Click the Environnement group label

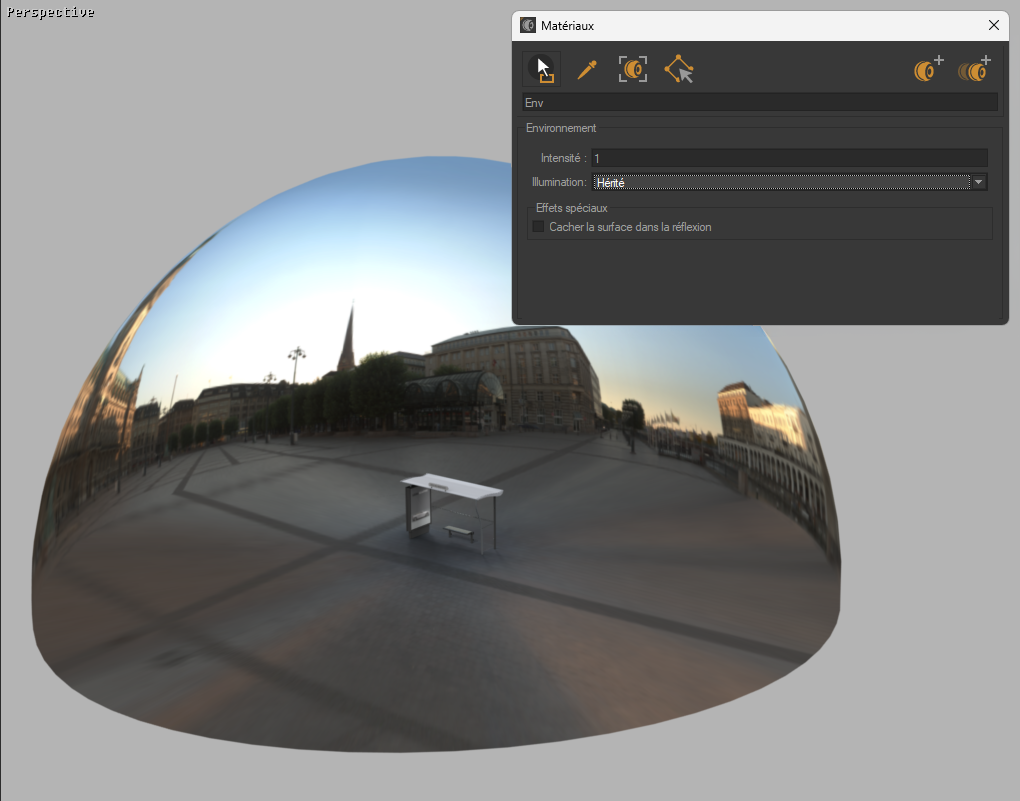[x=561, y=128]
